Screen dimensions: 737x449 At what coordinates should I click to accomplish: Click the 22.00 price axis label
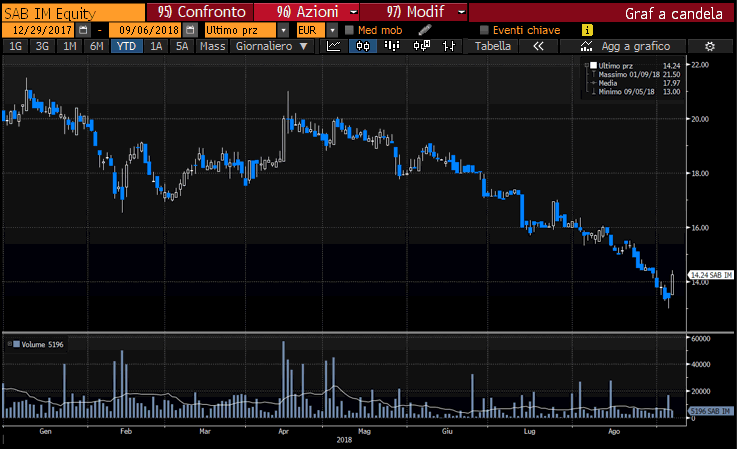(700, 64)
